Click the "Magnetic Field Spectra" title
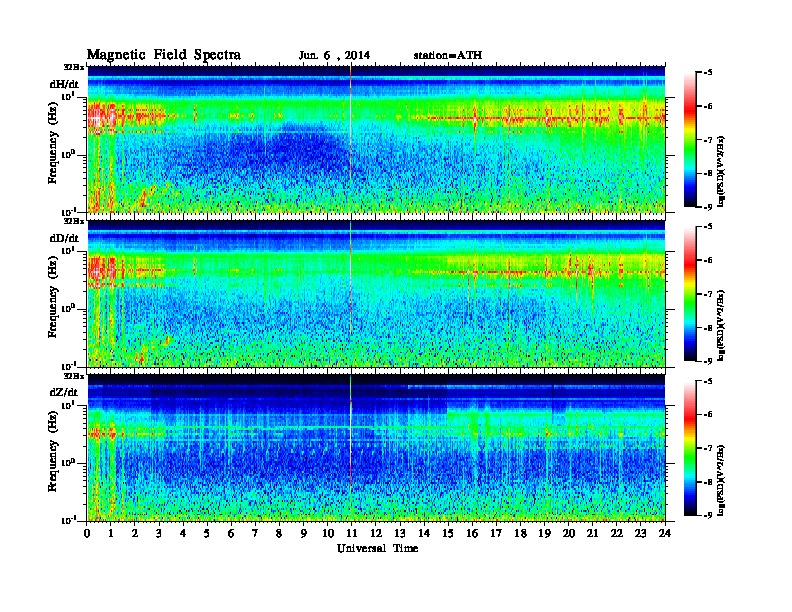Viewport: 792px width, 612px height. pos(164,55)
